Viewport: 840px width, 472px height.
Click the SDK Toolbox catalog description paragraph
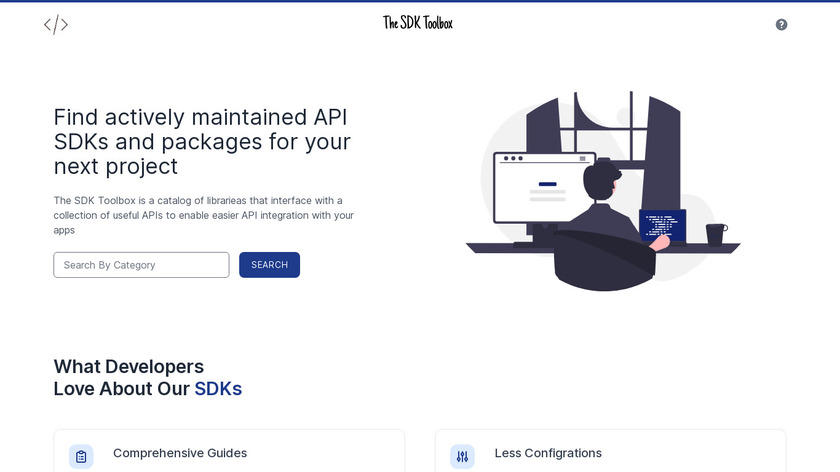[x=204, y=215]
